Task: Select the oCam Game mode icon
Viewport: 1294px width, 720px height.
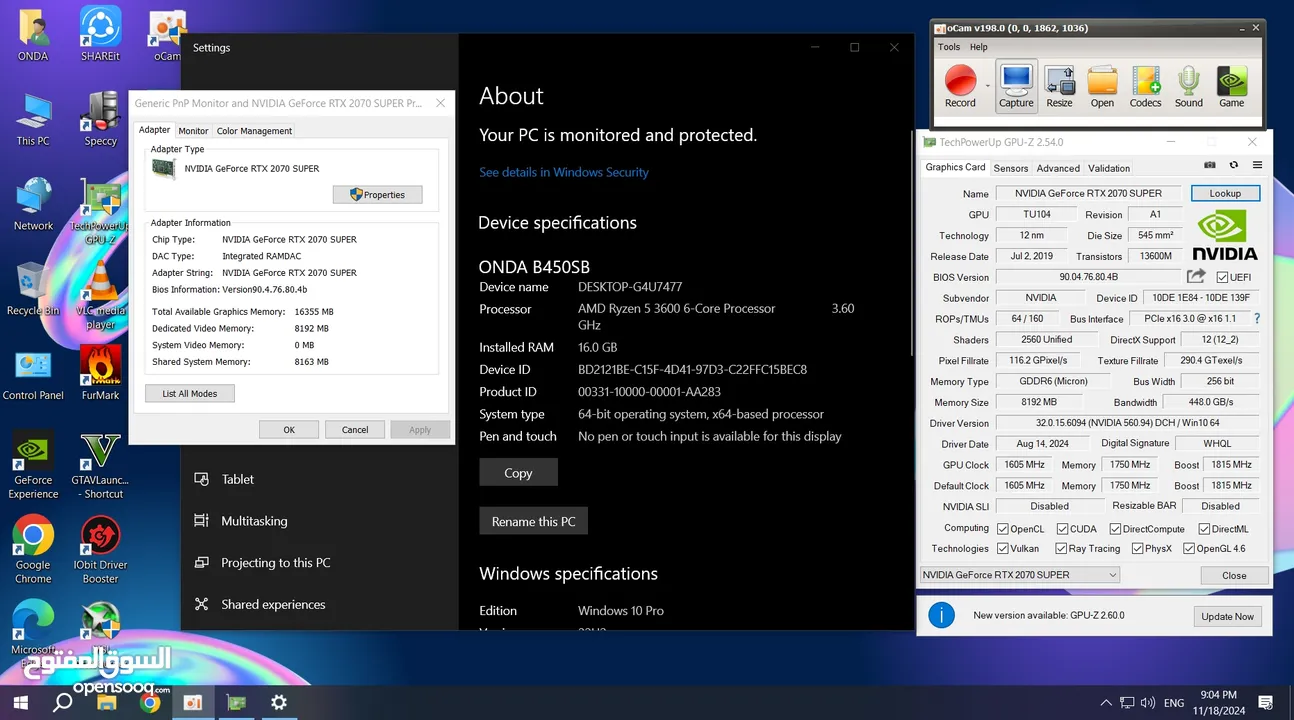Action: [x=1231, y=86]
